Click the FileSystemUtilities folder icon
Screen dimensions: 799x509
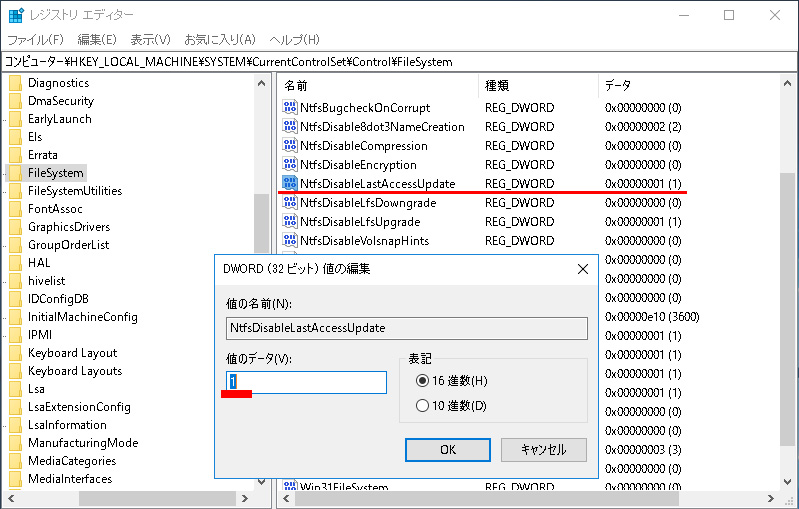point(15,191)
